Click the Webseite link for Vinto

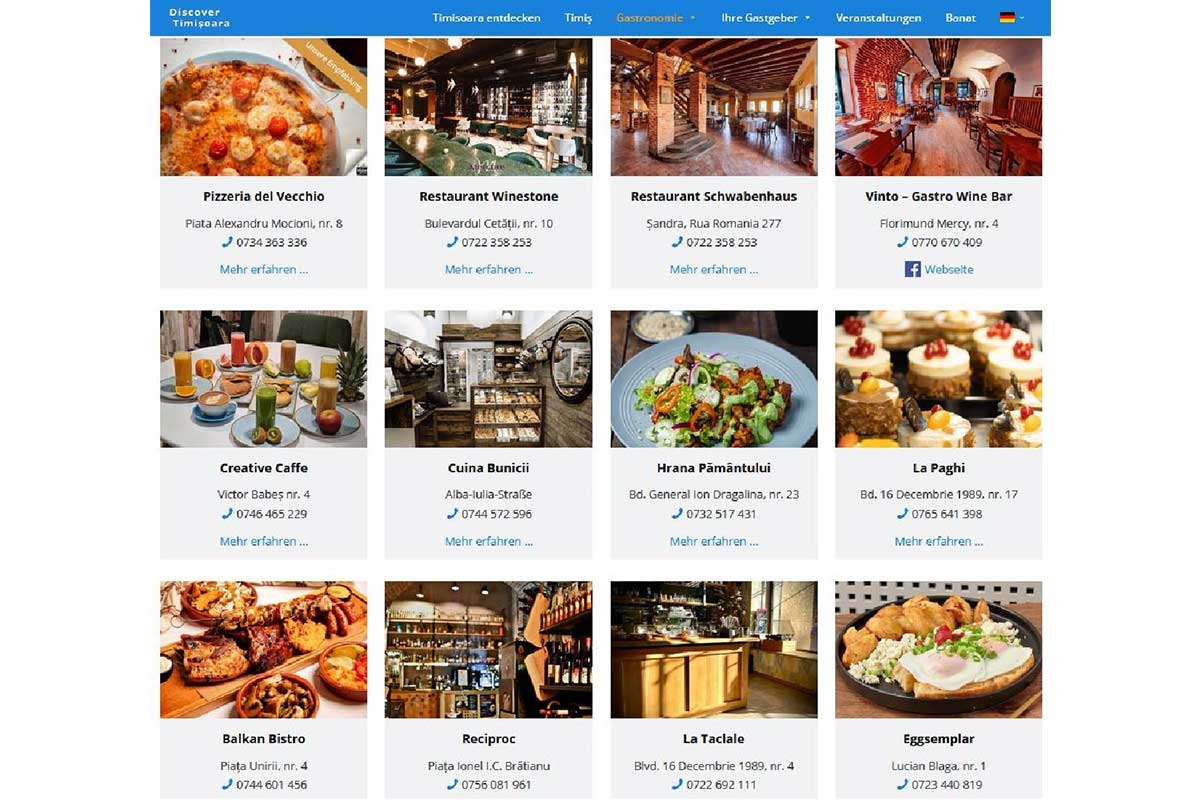pos(949,269)
